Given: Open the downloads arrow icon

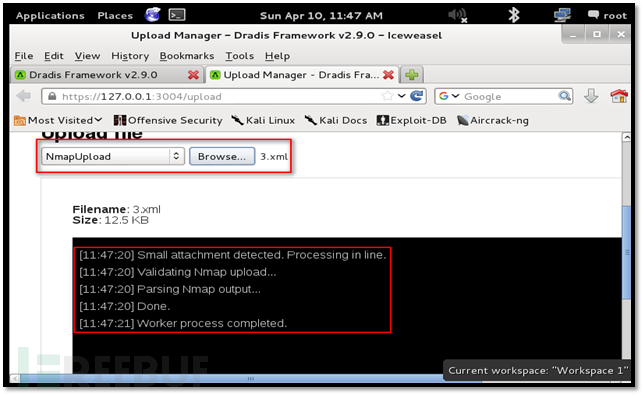Looking at the screenshot, I should click(591, 96).
